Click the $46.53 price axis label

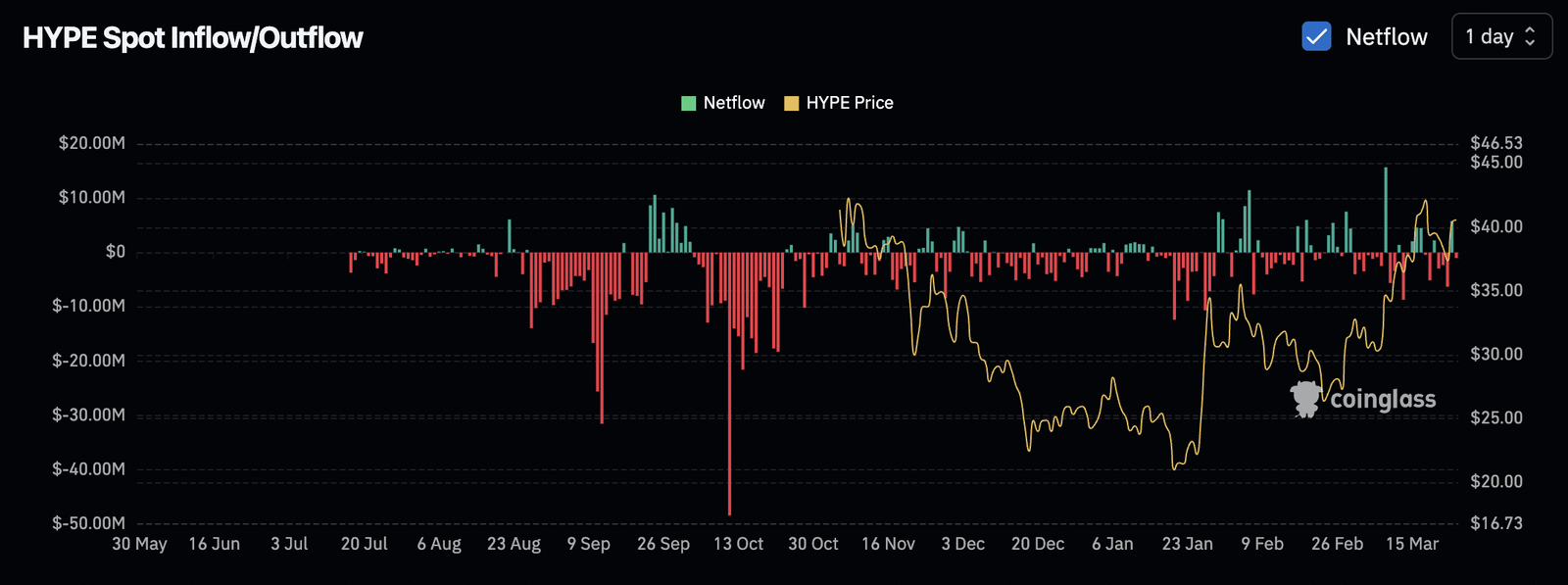point(1495,143)
